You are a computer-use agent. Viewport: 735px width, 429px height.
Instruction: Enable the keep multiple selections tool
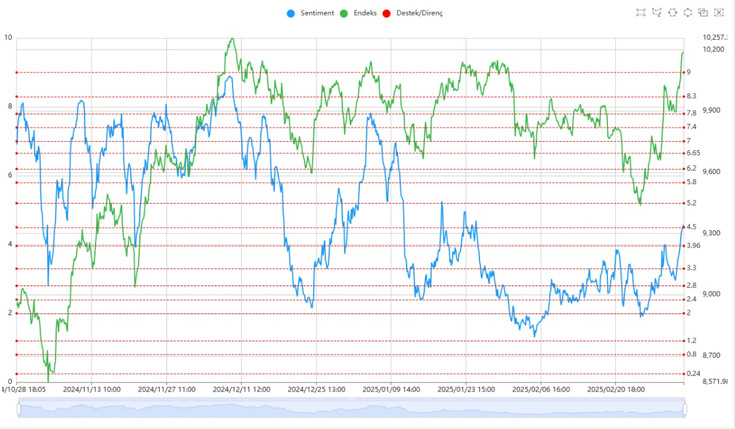(x=703, y=13)
